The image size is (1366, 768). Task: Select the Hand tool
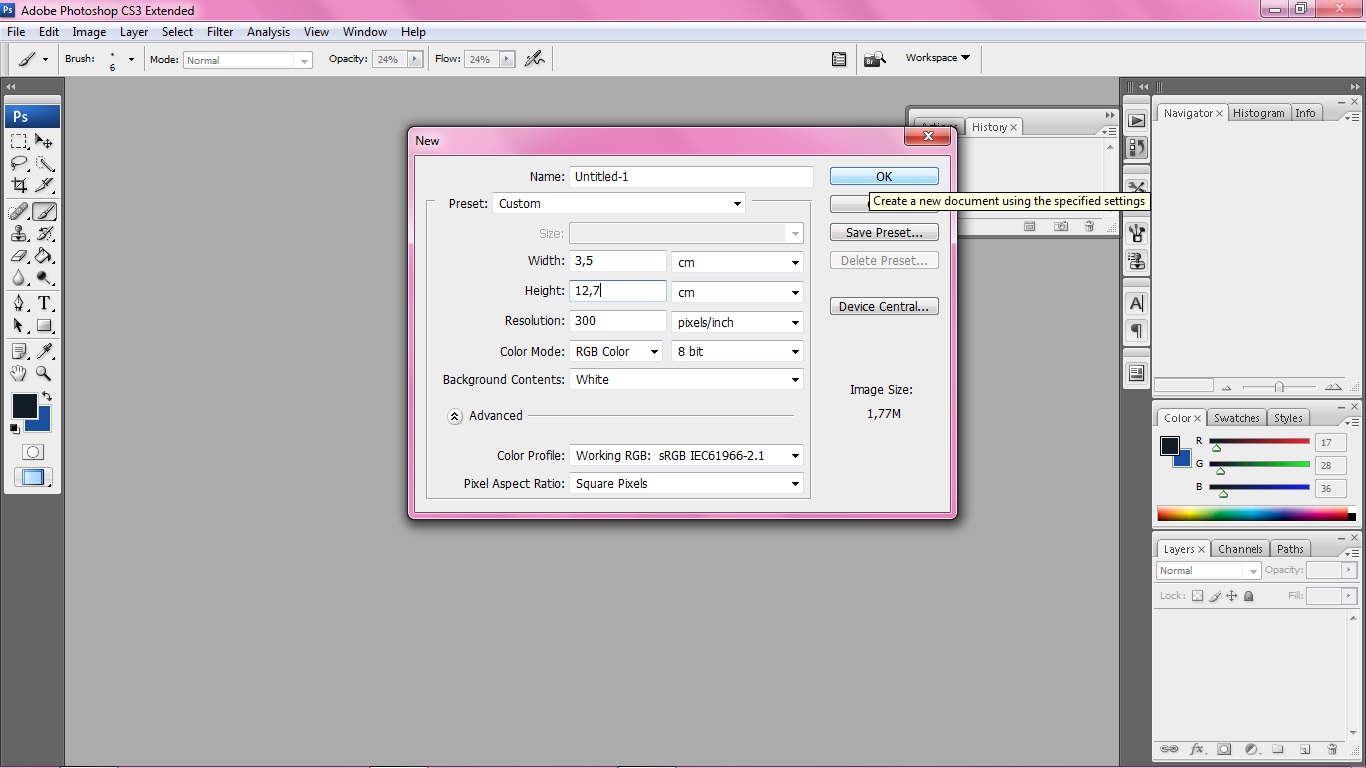pos(19,373)
